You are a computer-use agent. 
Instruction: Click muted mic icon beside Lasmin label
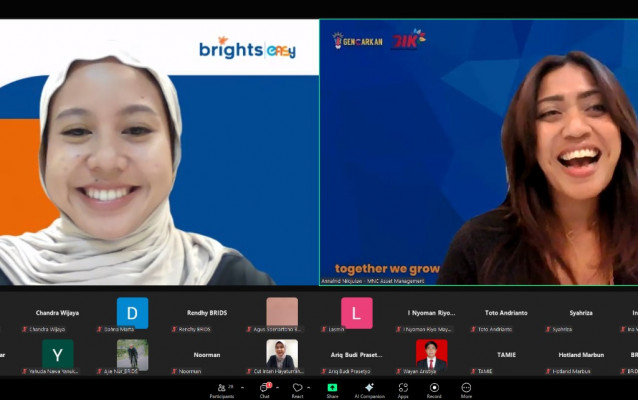(x=324, y=329)
